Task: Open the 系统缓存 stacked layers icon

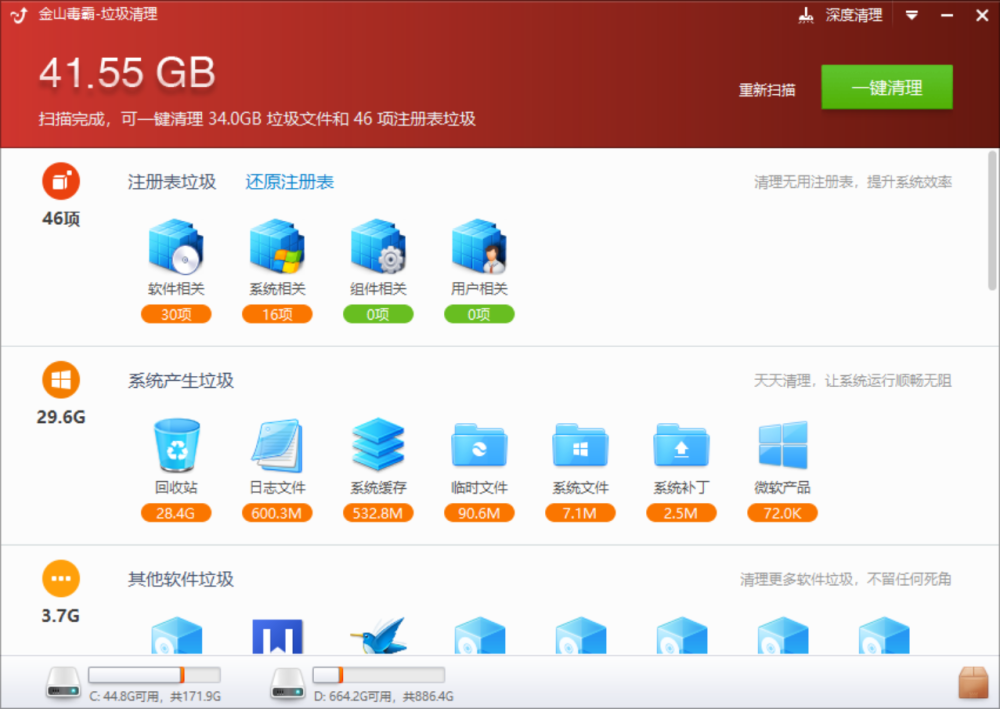Action: [x=378, y=445]
